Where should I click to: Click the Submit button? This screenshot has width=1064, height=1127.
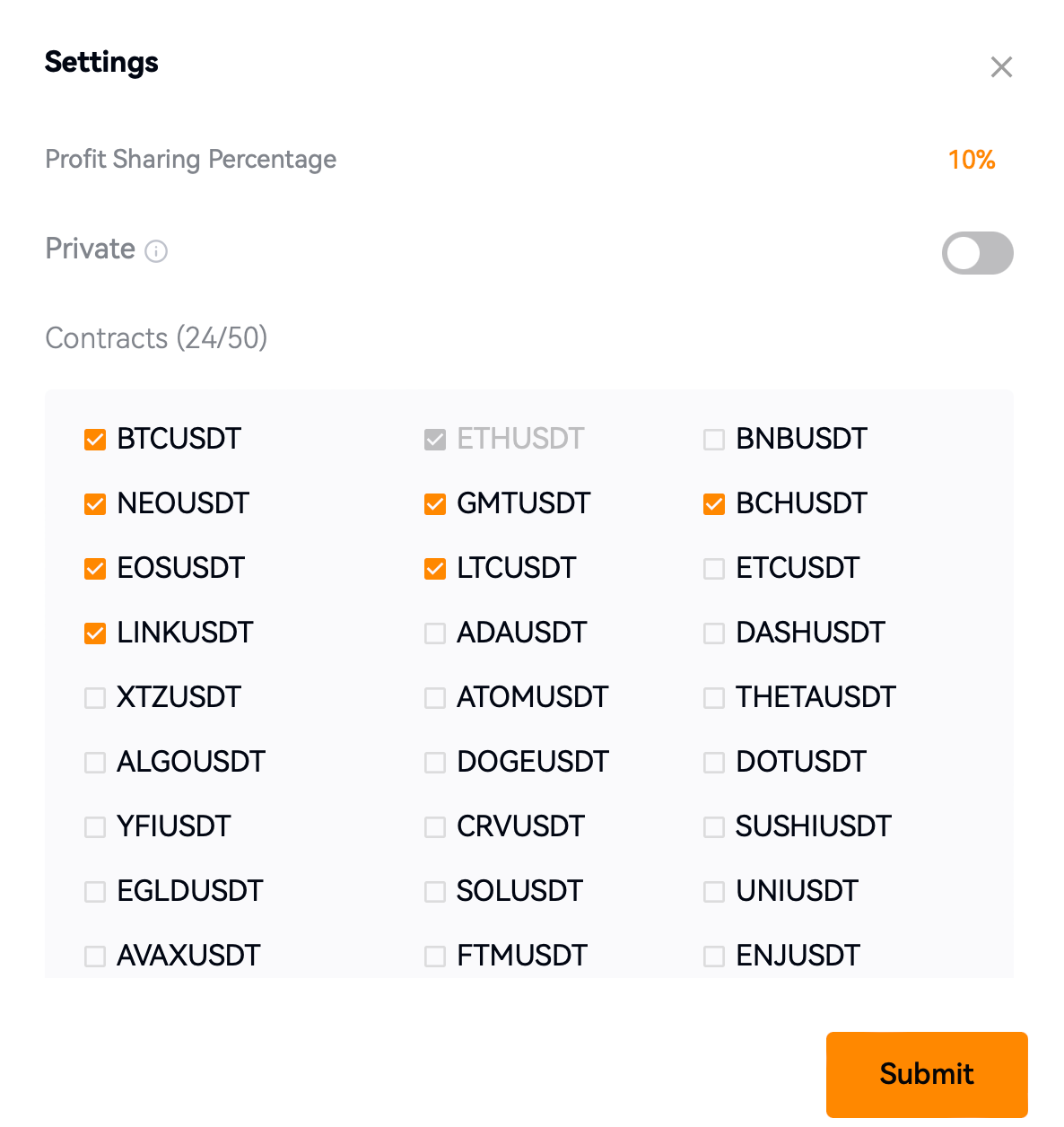[x=927, y=1074]
